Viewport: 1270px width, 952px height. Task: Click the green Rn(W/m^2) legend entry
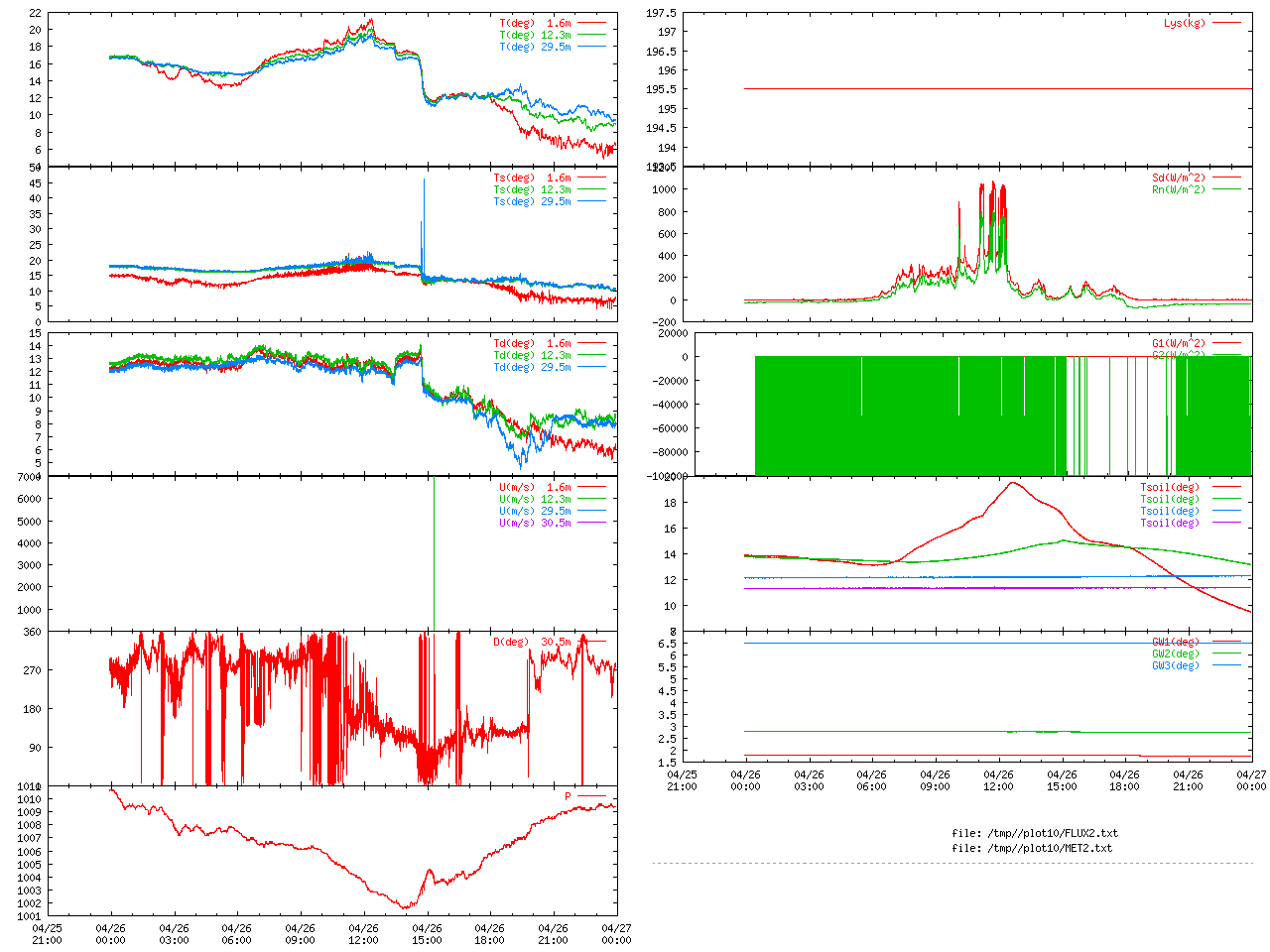pos(1178,189)
